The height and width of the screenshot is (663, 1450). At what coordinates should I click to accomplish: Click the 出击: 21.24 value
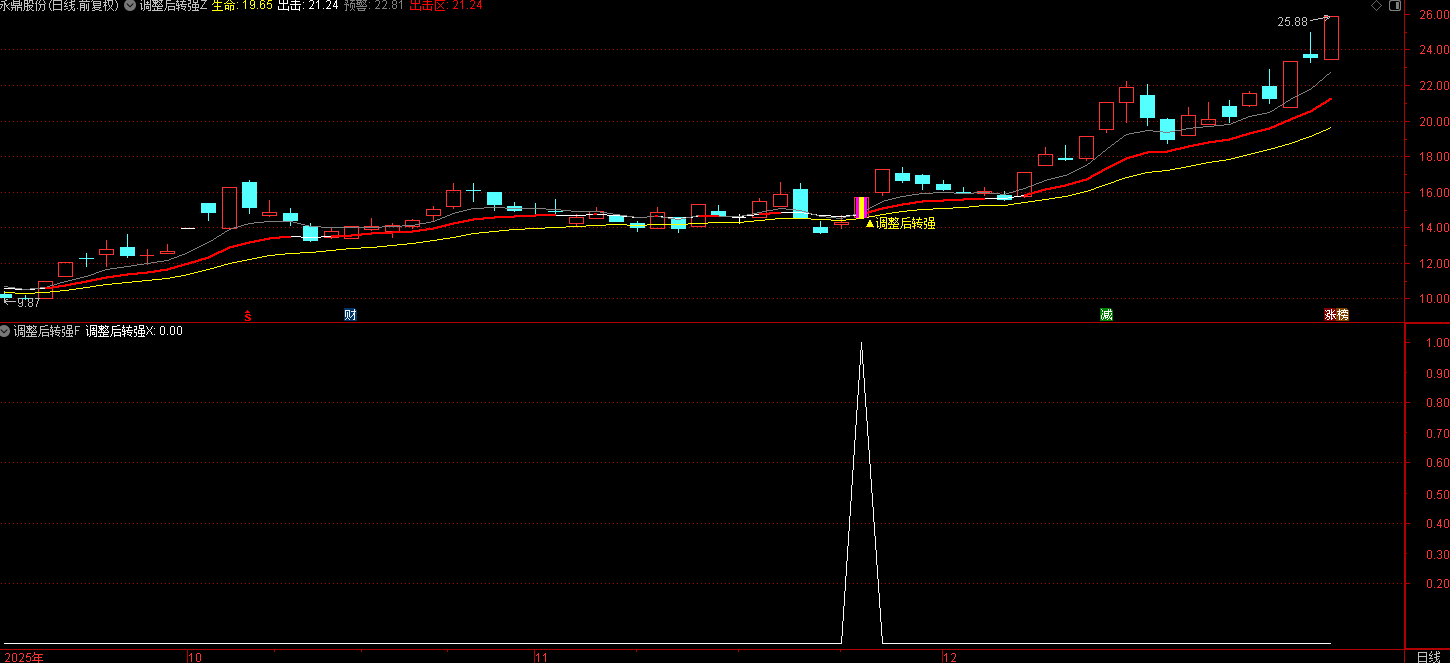click(x=308, y=6)
